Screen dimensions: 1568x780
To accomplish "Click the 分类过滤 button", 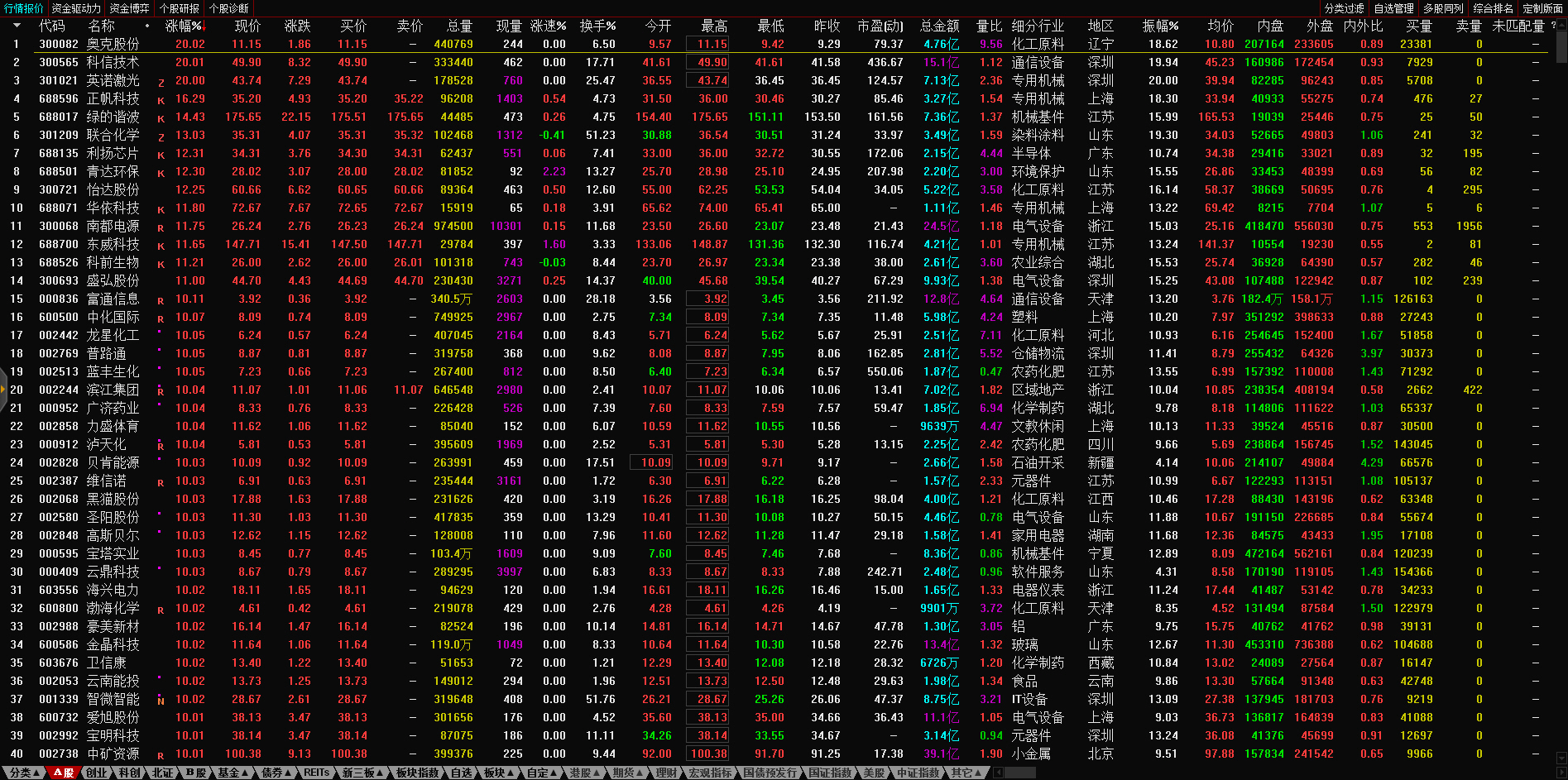I will click(x=1344, y=8).
